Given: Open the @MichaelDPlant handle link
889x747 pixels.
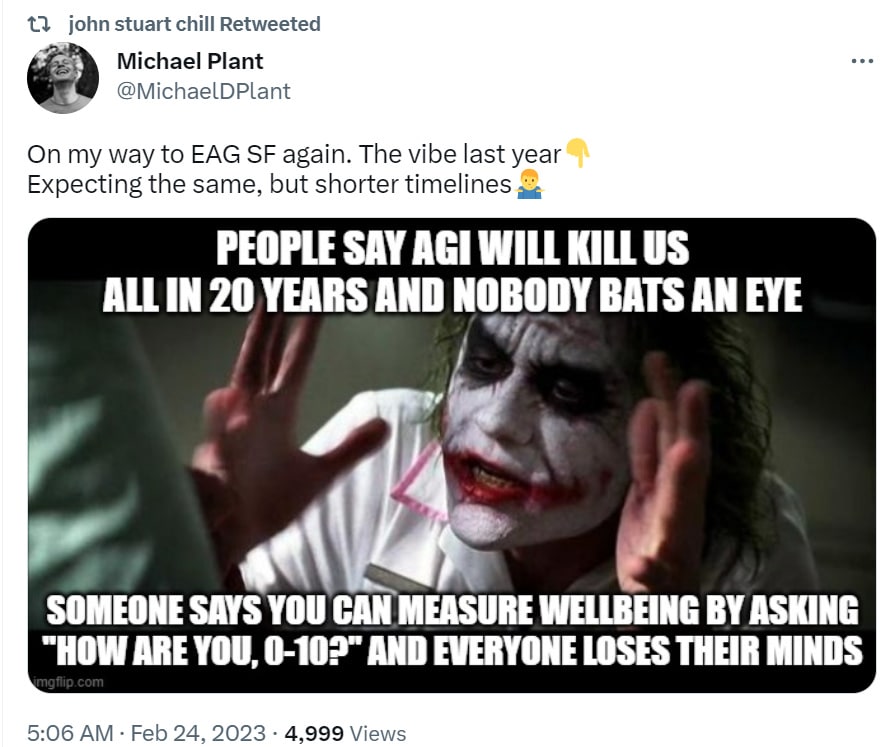Looking at the screenshot, I should (204, 91).
